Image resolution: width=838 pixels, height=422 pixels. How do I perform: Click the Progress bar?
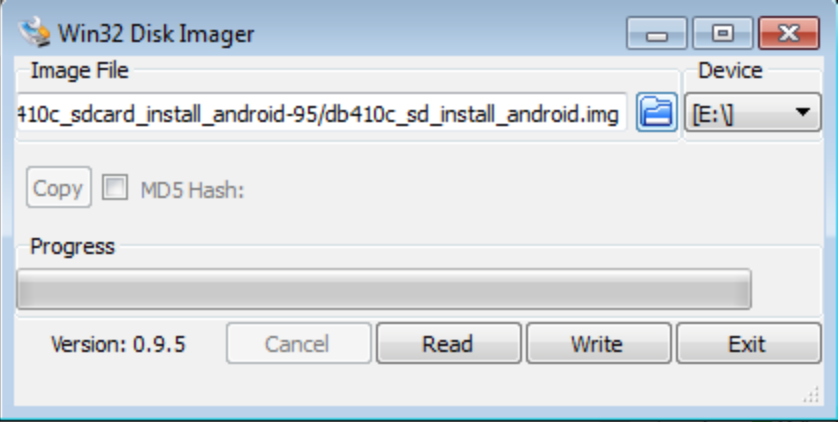[x=384, y=289]
